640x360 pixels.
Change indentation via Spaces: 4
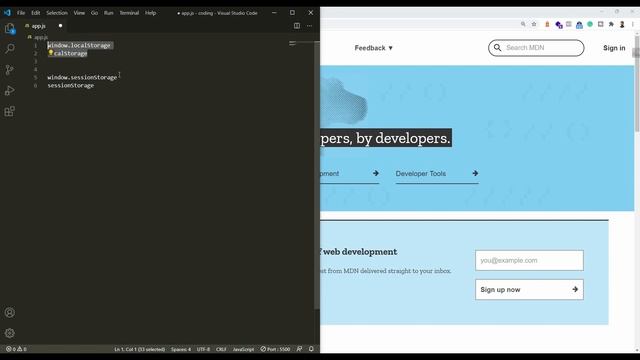point(181,349)
